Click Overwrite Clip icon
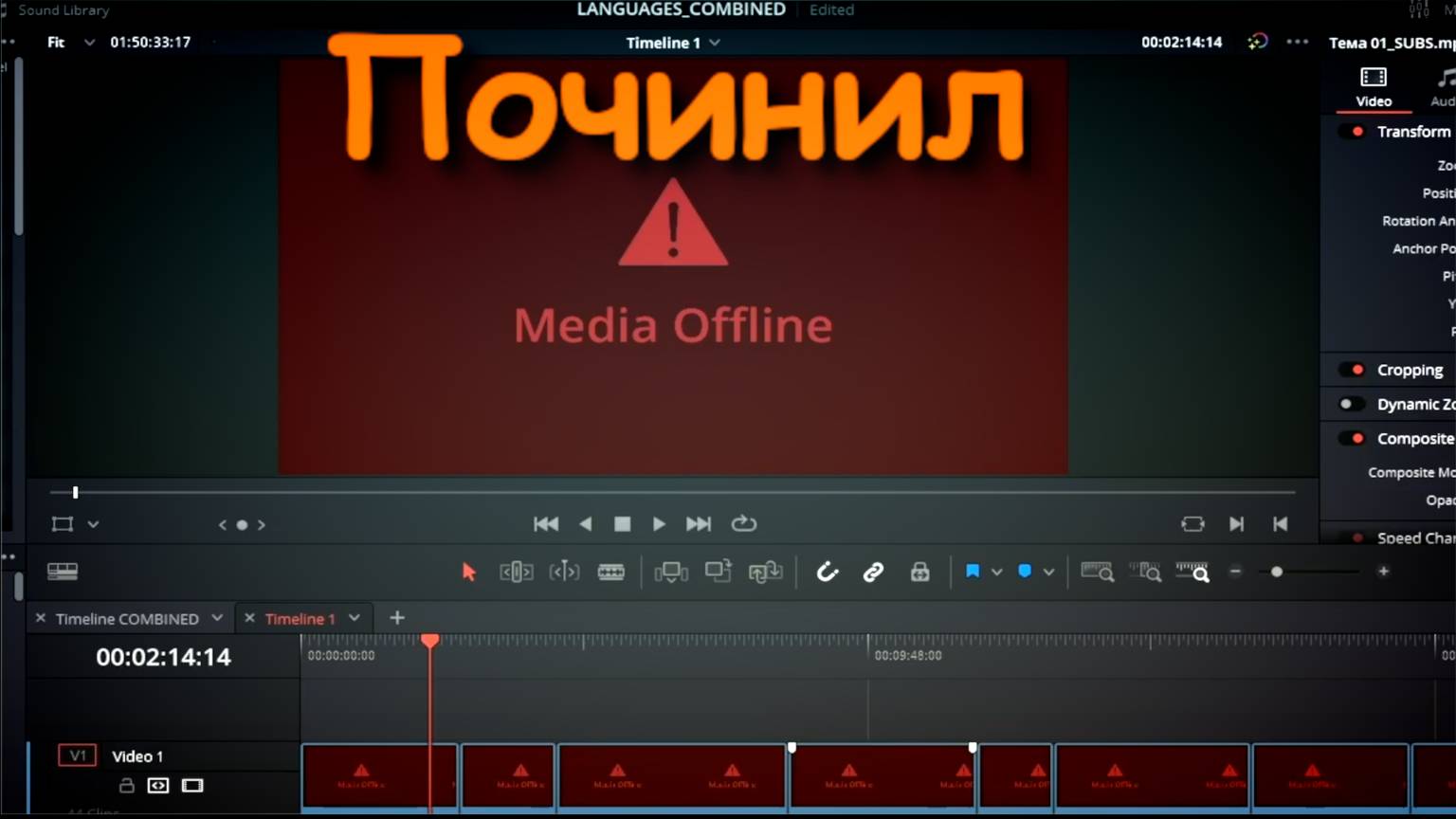The image size is (1456, 819). click(719, 571)
